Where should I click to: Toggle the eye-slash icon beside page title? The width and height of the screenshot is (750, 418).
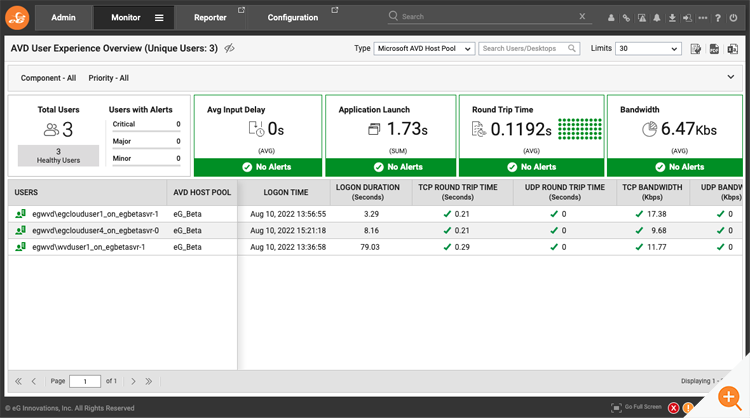[x=230, y=48]
